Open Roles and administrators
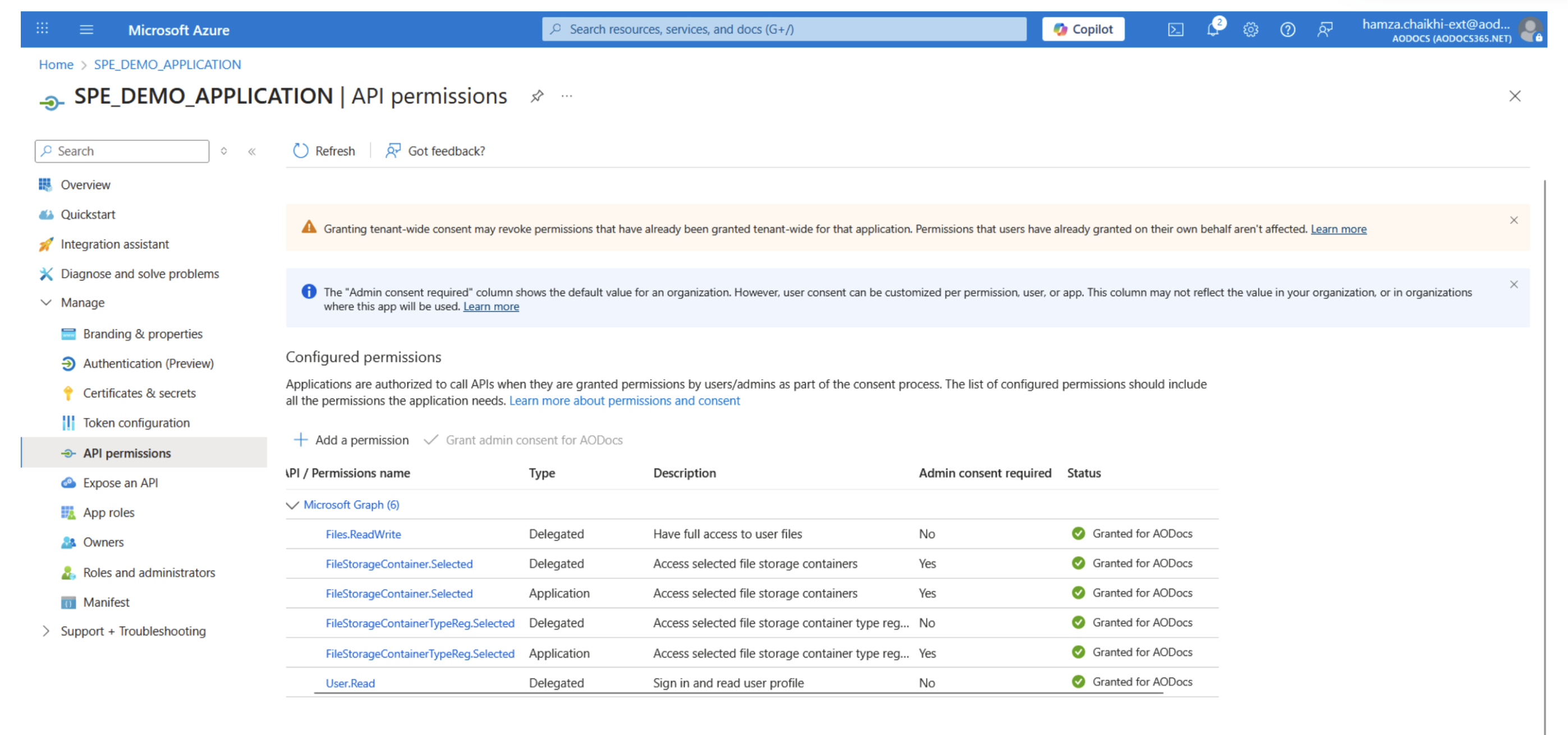1568x735 pixels. pyautogui.click(x=149, y=573)
